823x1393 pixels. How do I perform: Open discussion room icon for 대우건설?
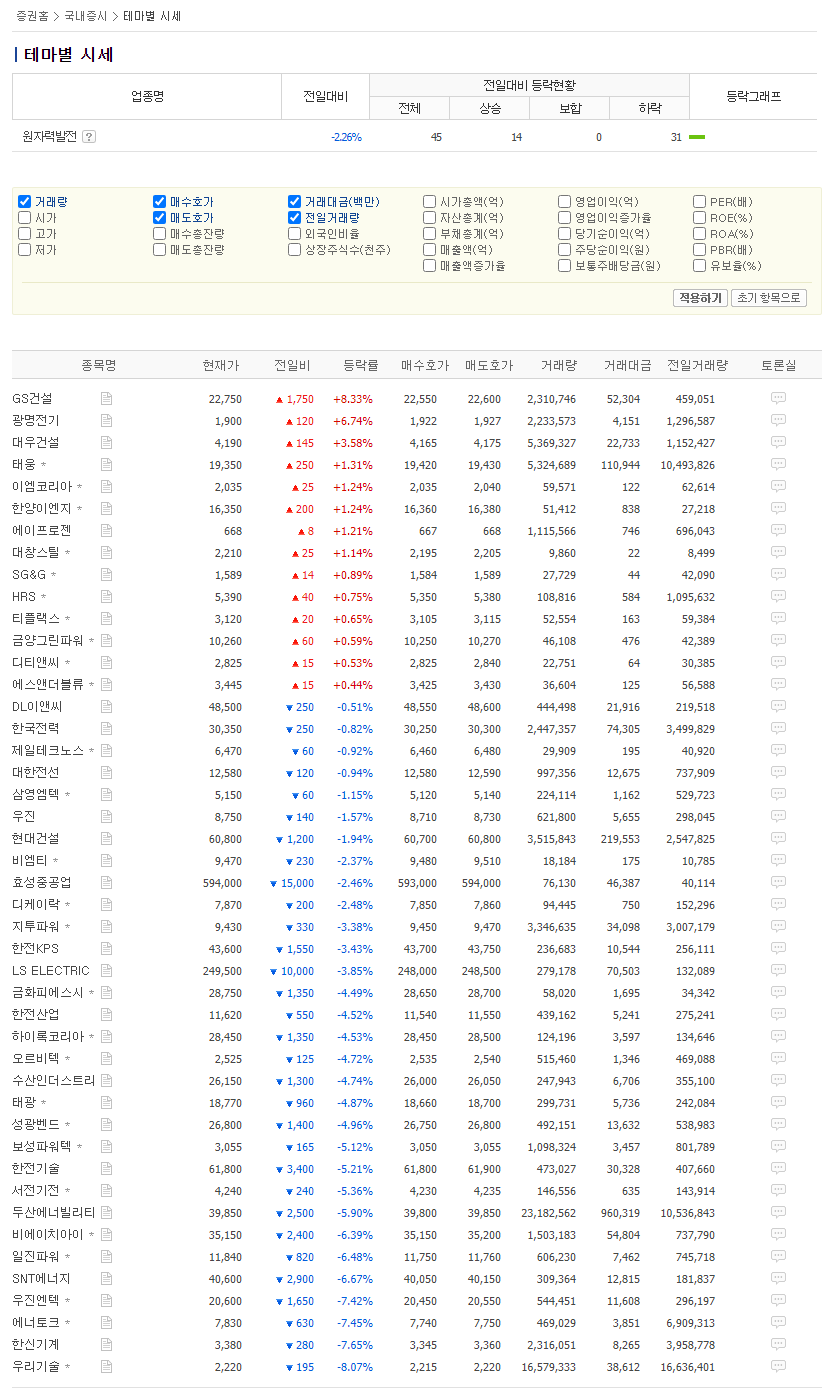pos(778,443)
